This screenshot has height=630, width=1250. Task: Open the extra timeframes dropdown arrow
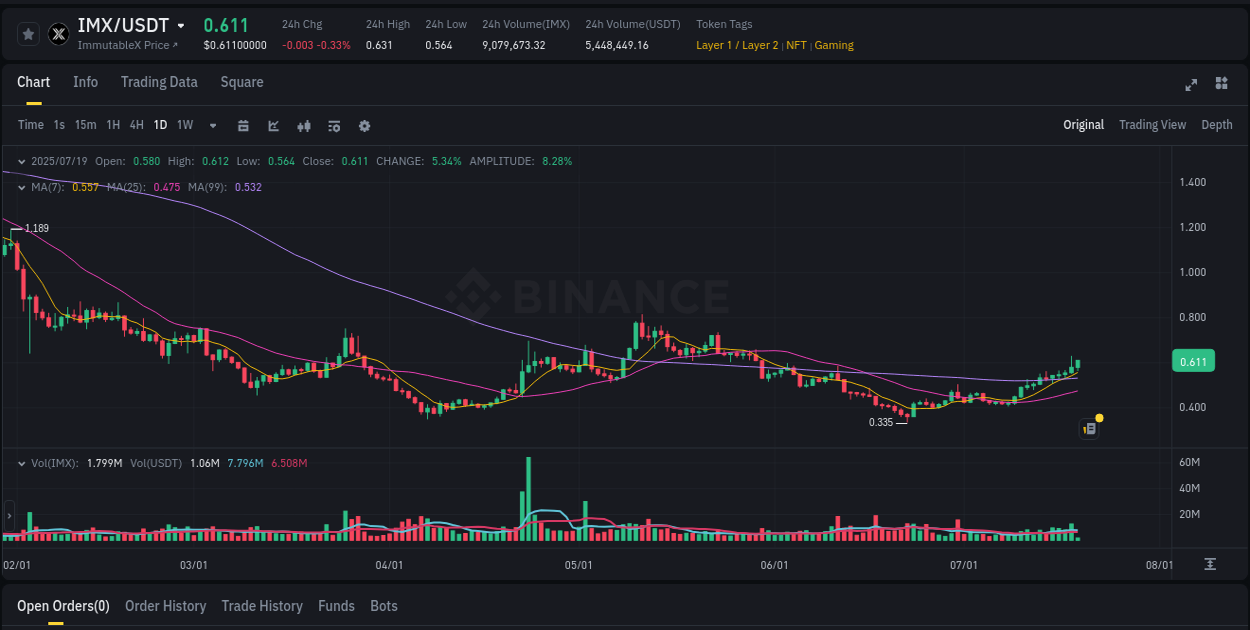[x=211, y=126]
